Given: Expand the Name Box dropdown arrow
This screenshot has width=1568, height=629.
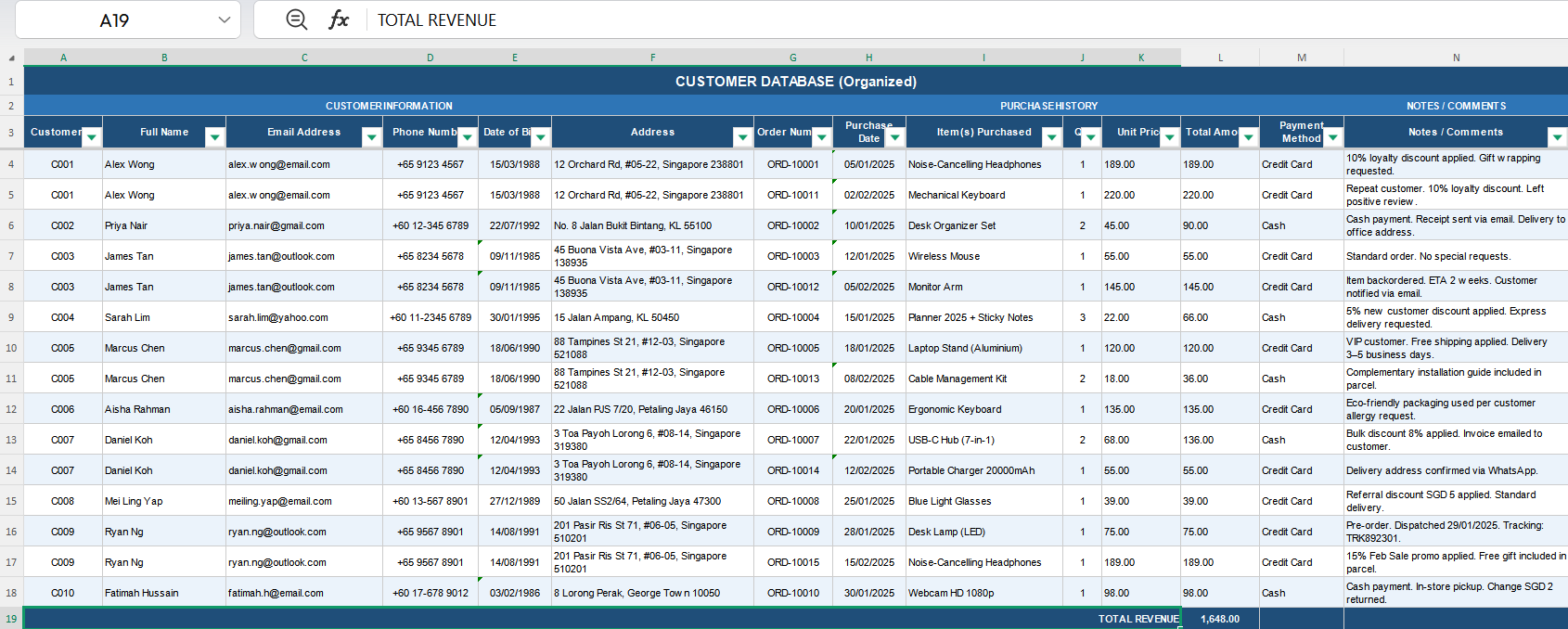Looking at the screenshot, I should coord(224,19).
